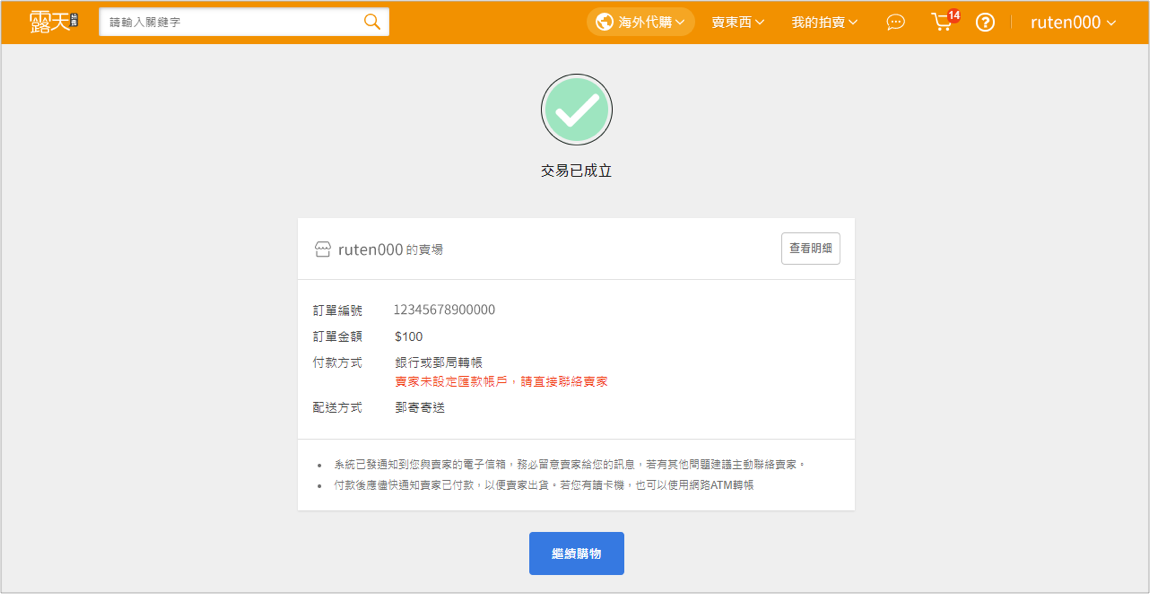
Task: Click the green checkmark success icon
Action: tap(576, 110)
